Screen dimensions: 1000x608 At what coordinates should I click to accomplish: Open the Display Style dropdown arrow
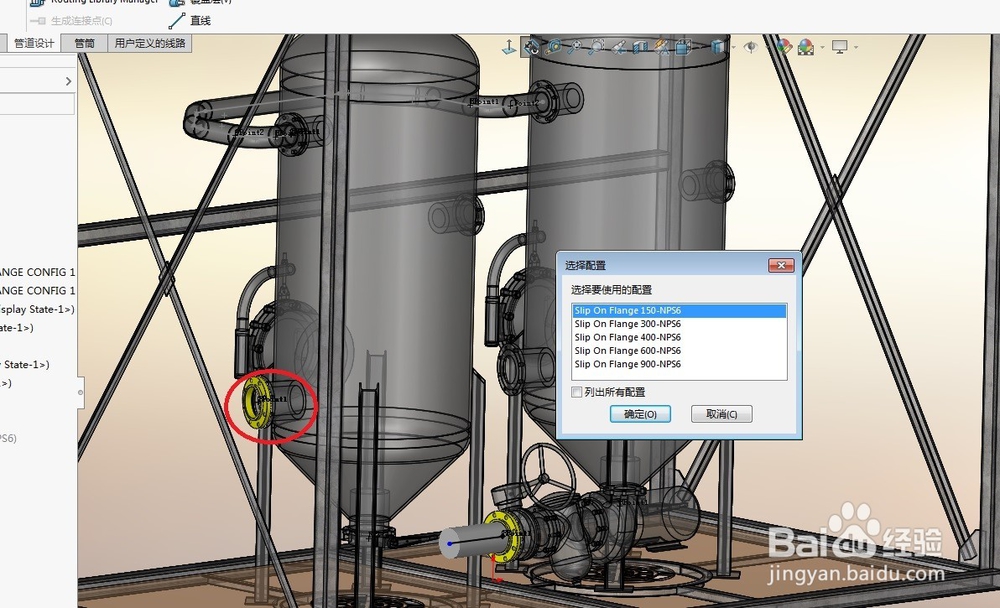[733, 47]
